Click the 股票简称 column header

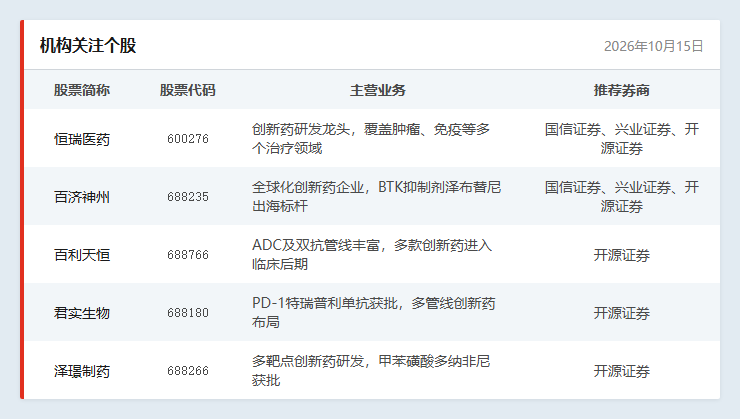[82, 90]
